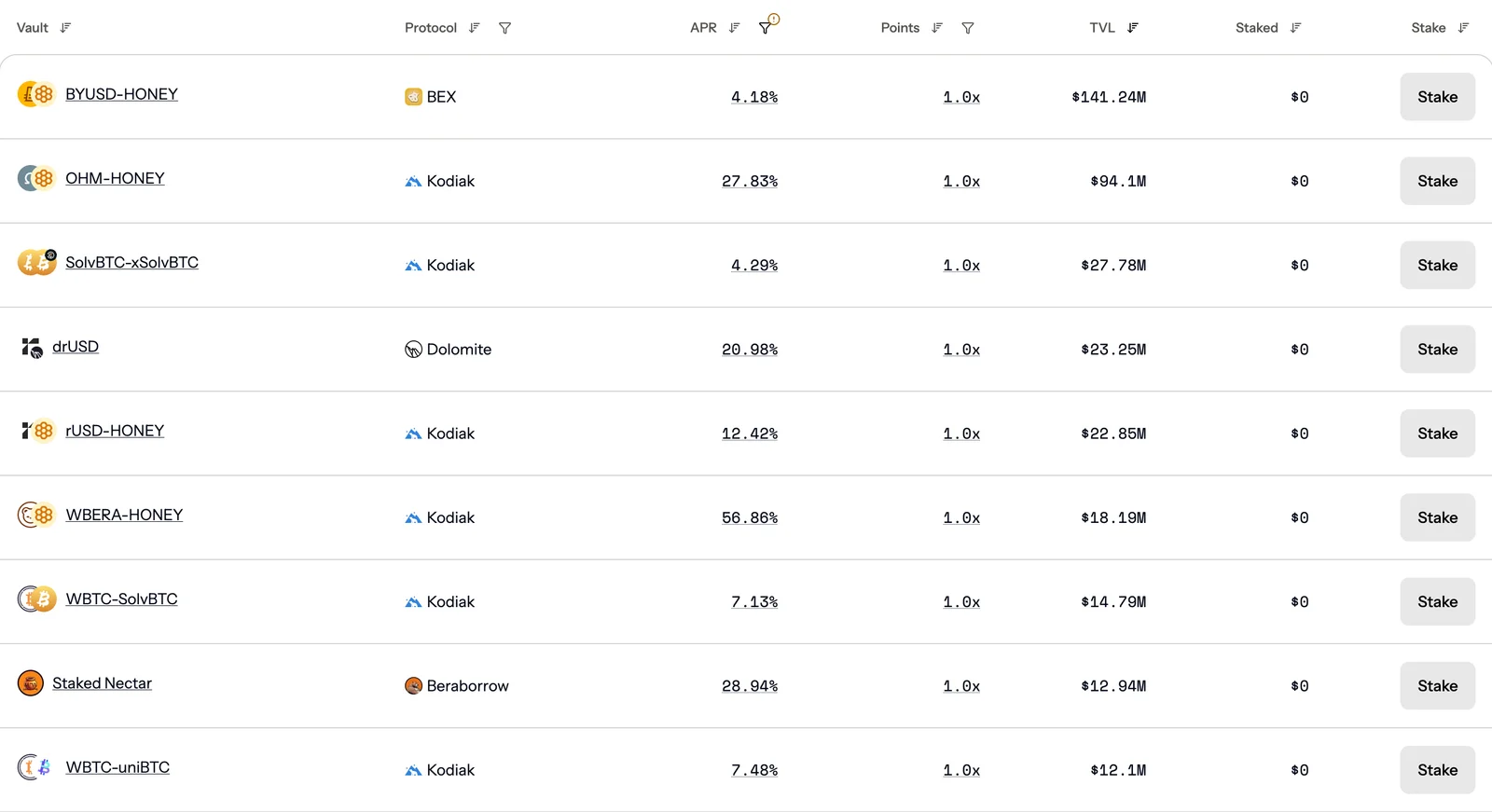
Task: Sort vaults by TVL descending
Action: click(1133, 28)
